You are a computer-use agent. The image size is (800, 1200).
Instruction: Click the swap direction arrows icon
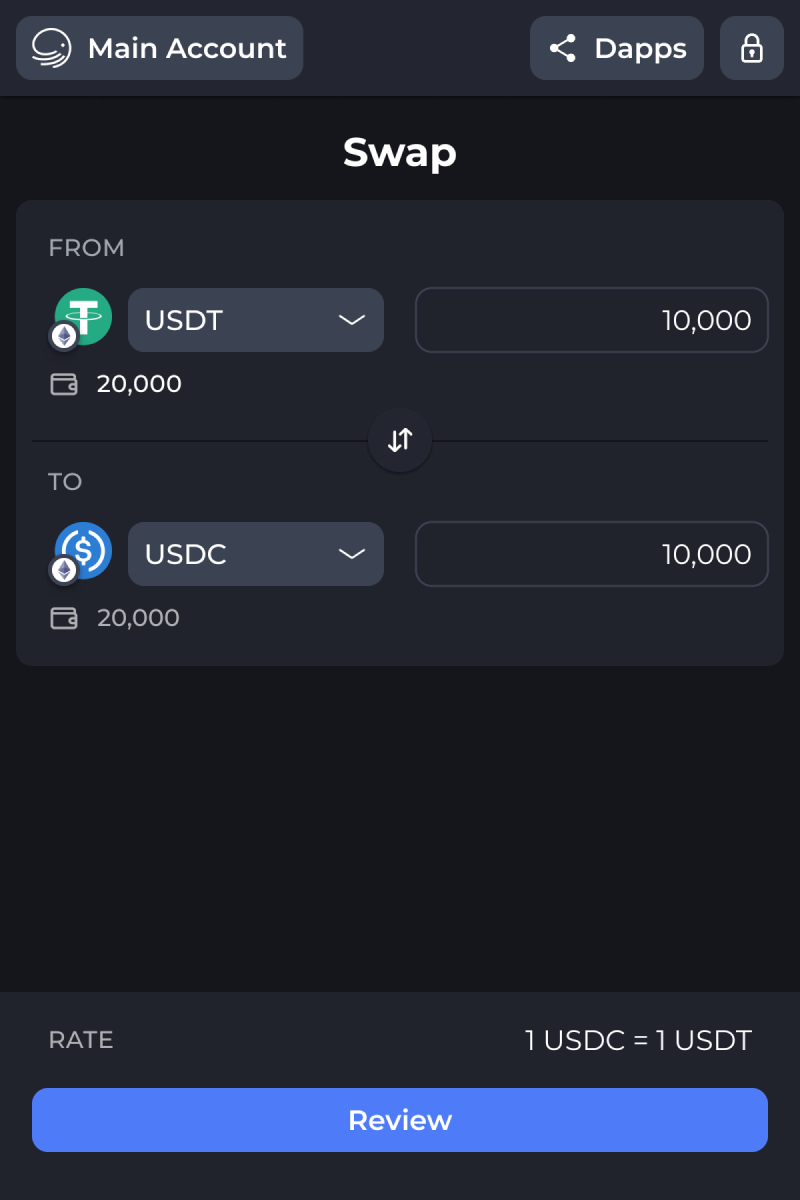coord(400,440)
